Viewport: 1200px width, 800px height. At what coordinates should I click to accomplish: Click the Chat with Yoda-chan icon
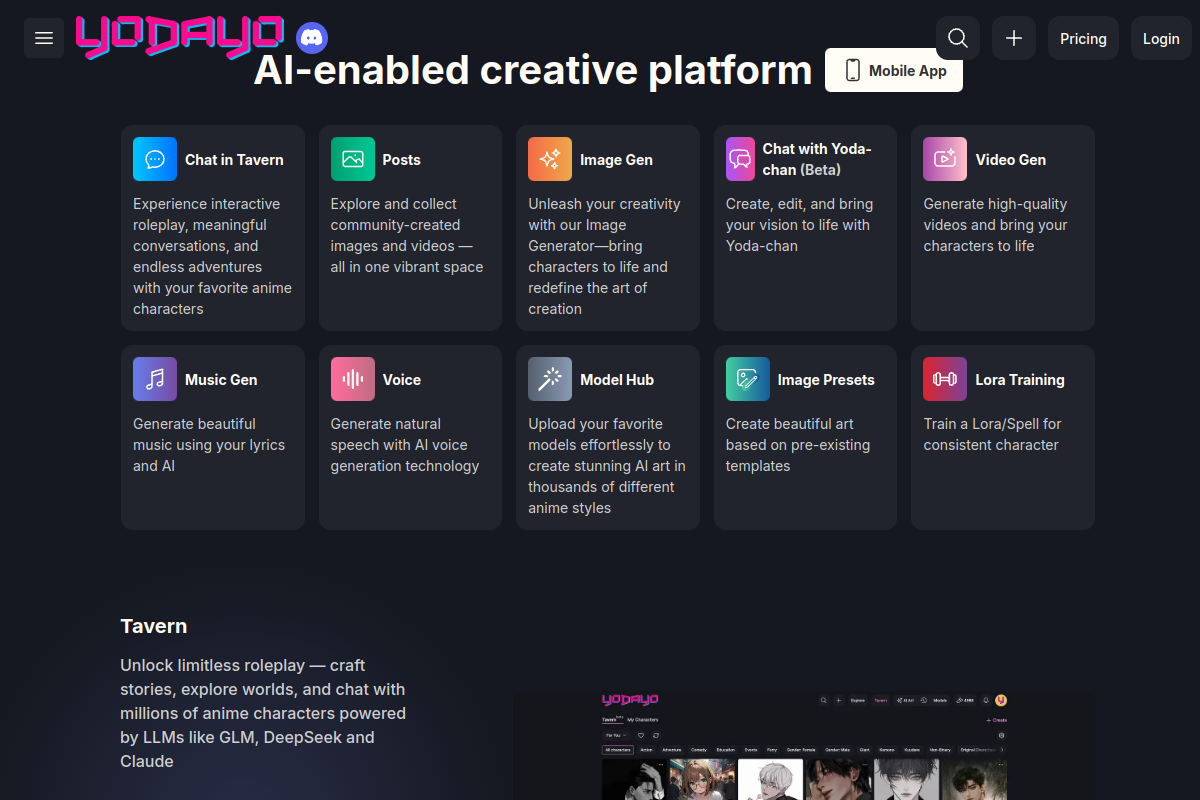[x=740, y=159]
